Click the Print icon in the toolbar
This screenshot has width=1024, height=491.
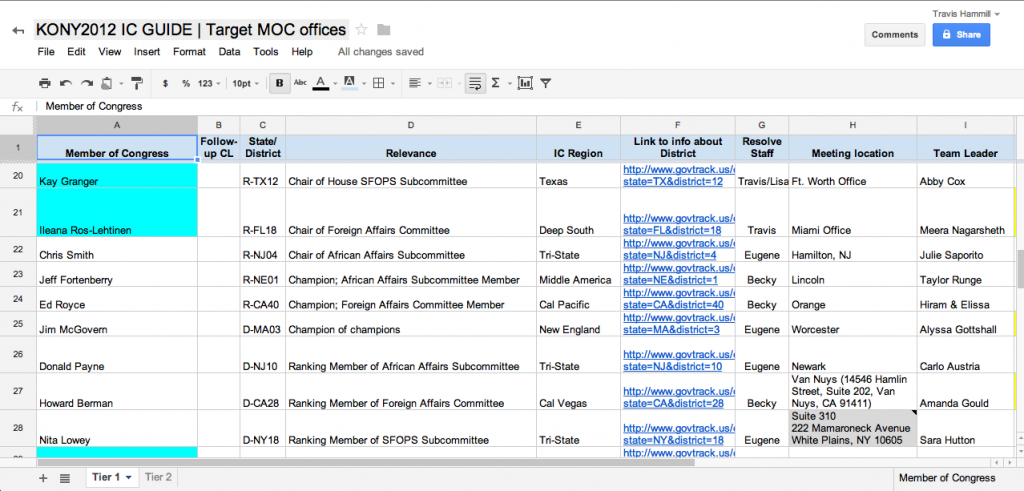tap(44, 84)
